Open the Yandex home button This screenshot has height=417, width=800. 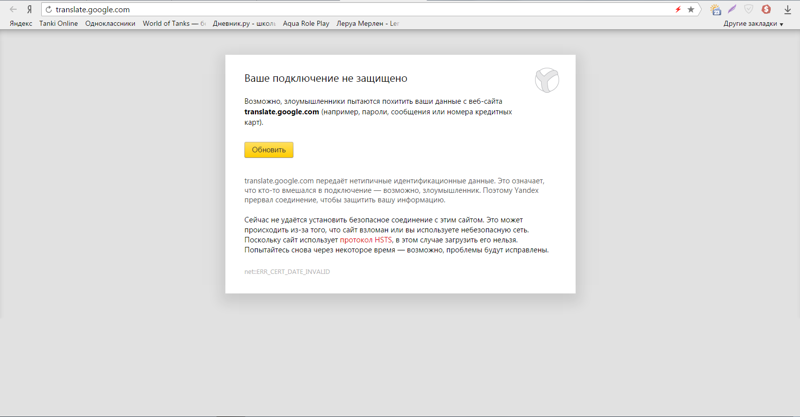tap(29, 9)
